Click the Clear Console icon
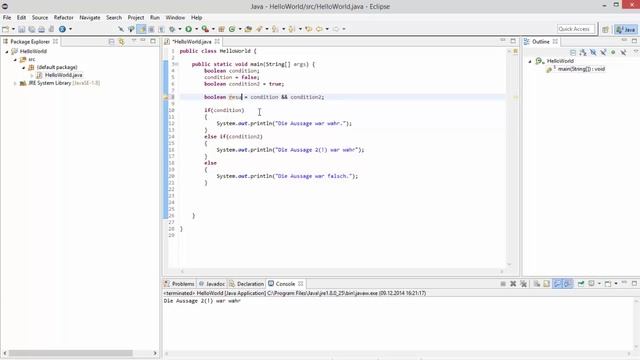Image resolution: width=640 pixels, height=360 pixels. tap(537, 284)
